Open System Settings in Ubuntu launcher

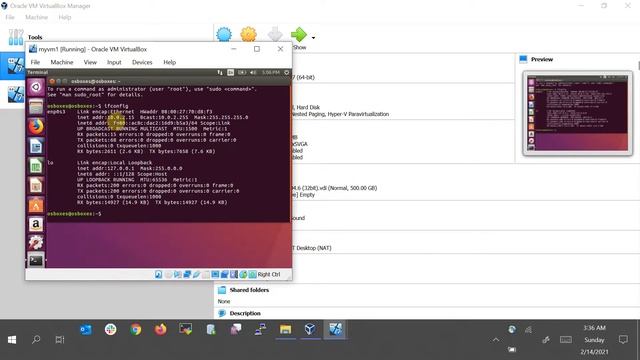(x=36, y=243)
